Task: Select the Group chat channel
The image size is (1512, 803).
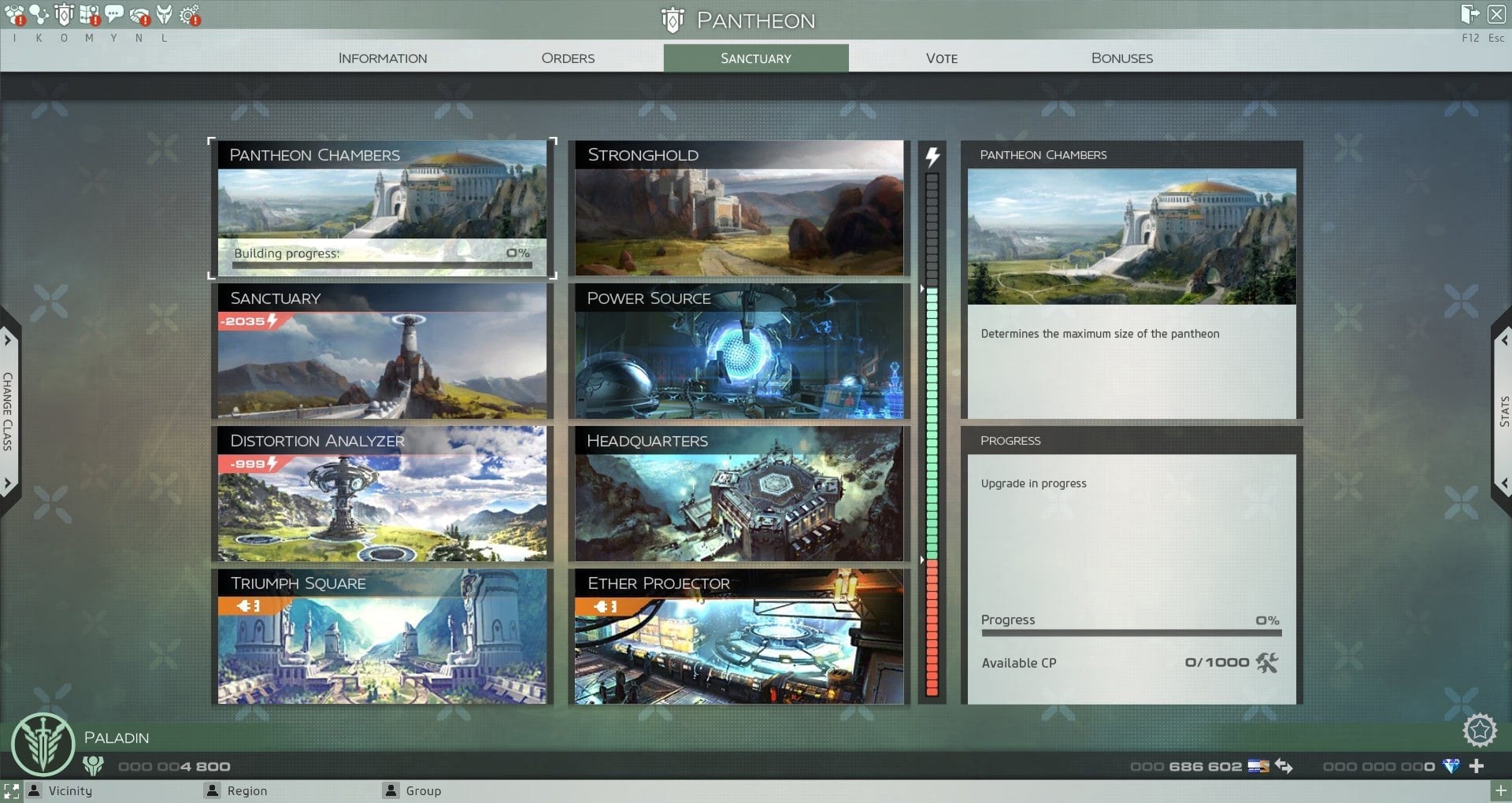Action: tap(423, 790)
